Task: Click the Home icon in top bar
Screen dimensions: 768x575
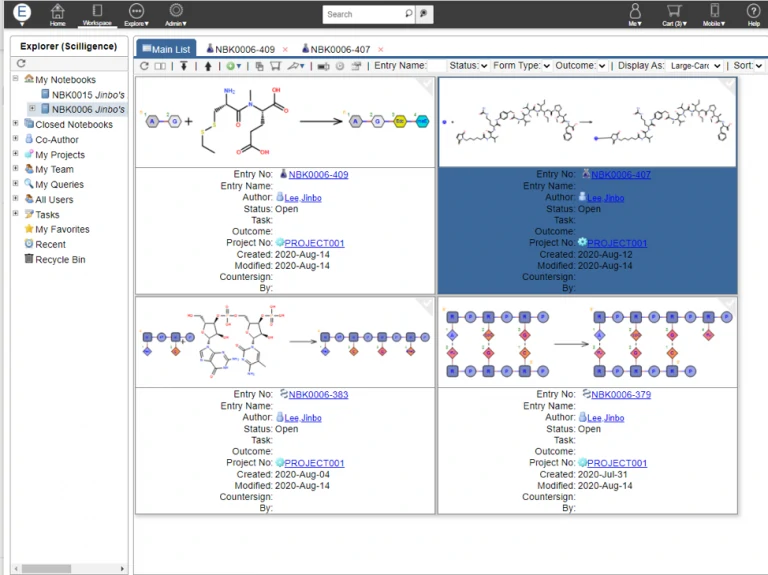Action: pyautogui.click(x=58, y=12)
